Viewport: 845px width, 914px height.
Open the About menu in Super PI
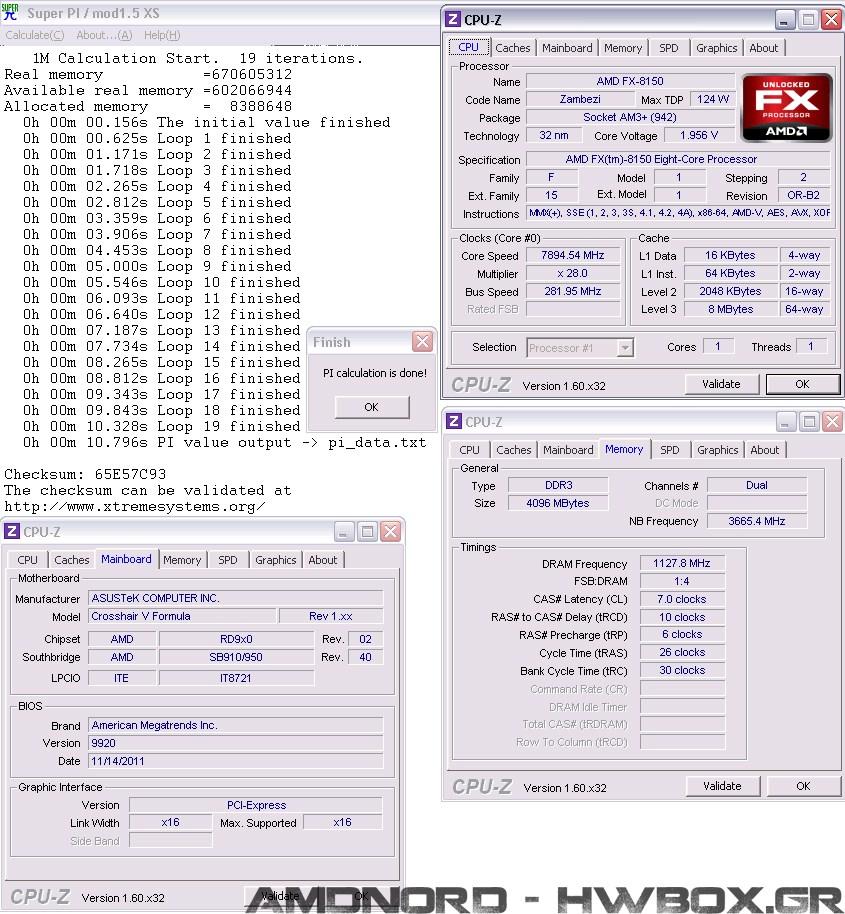click(x=104, y=35)
